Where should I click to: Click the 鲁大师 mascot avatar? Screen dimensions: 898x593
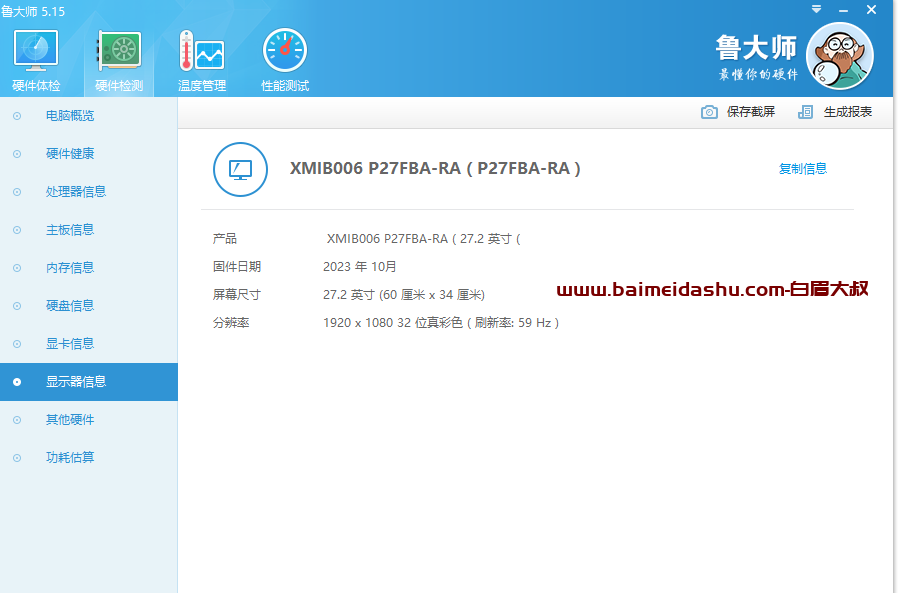[x=840, y=56]
